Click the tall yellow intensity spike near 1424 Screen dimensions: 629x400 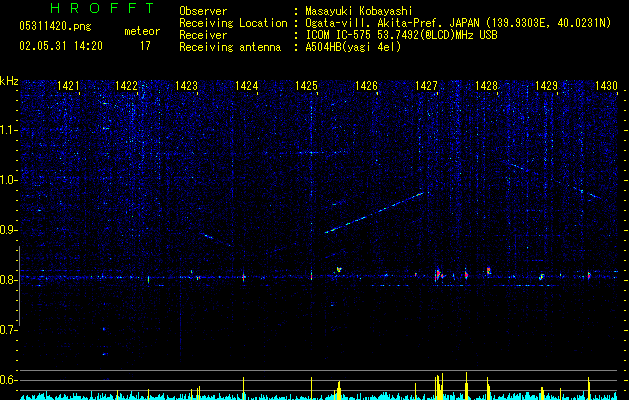243,388
